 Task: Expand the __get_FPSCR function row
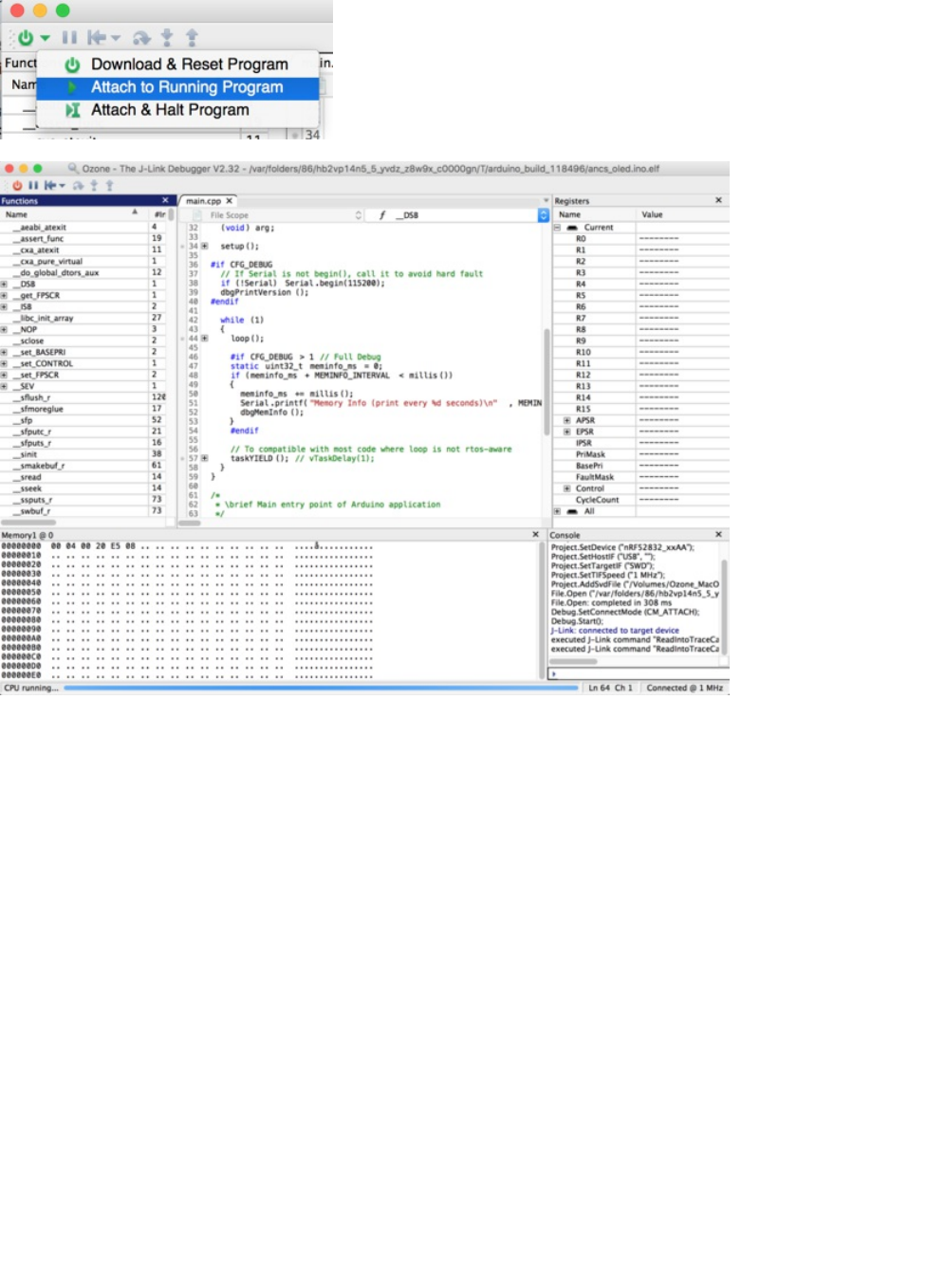pyautogui.click(x=4, y=296)
